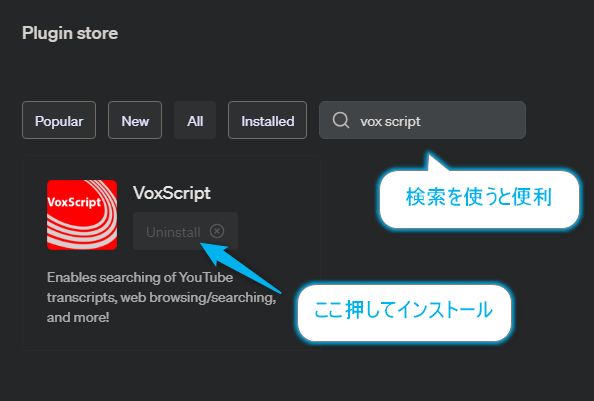Viewport: 594px width, 401px height.
Task: Click the magnifying glass search icon
Action: pyautogui.click(x=341, y=120)
